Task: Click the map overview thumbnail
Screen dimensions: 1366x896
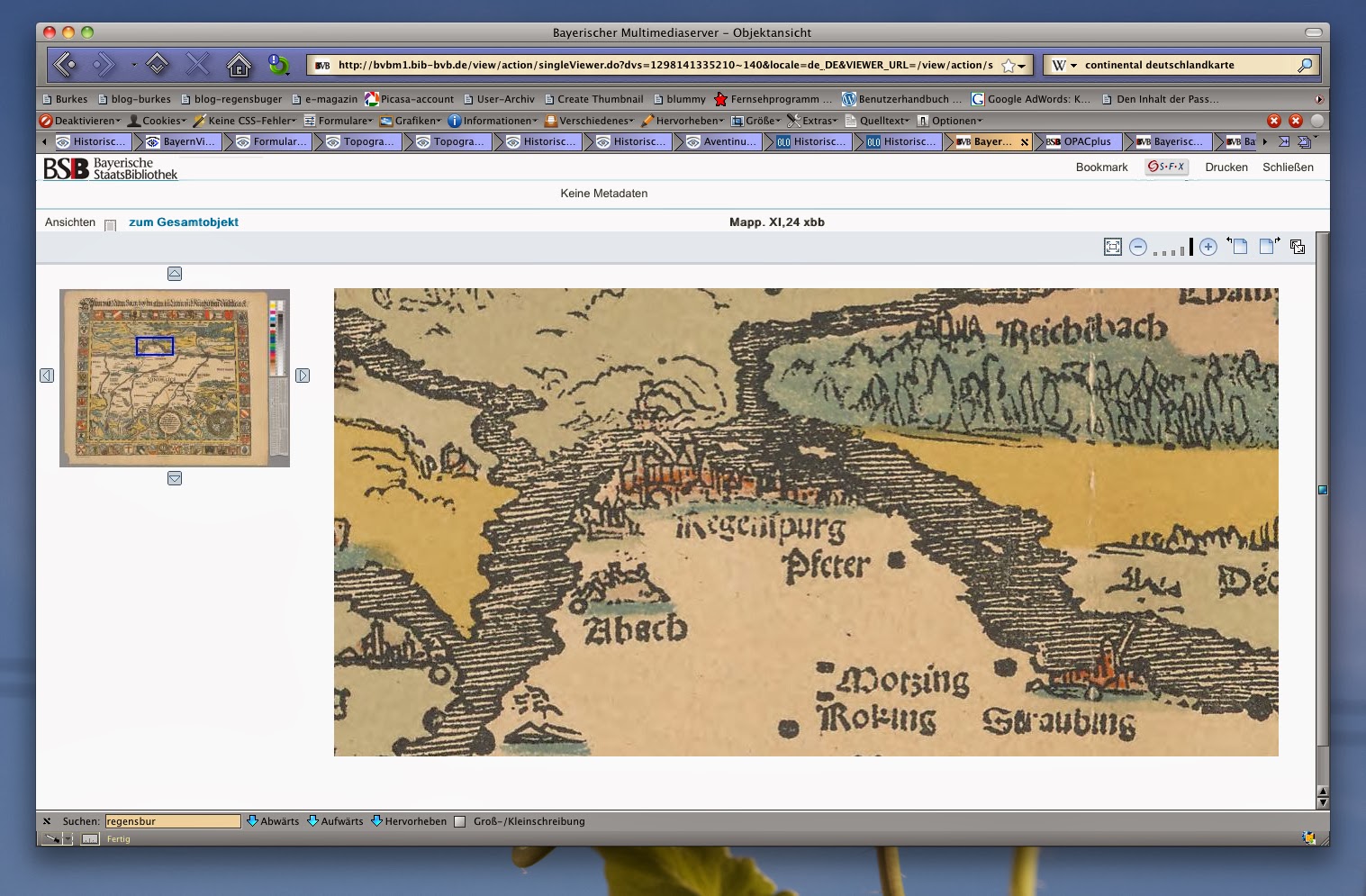Action: [x=175, y=378]
